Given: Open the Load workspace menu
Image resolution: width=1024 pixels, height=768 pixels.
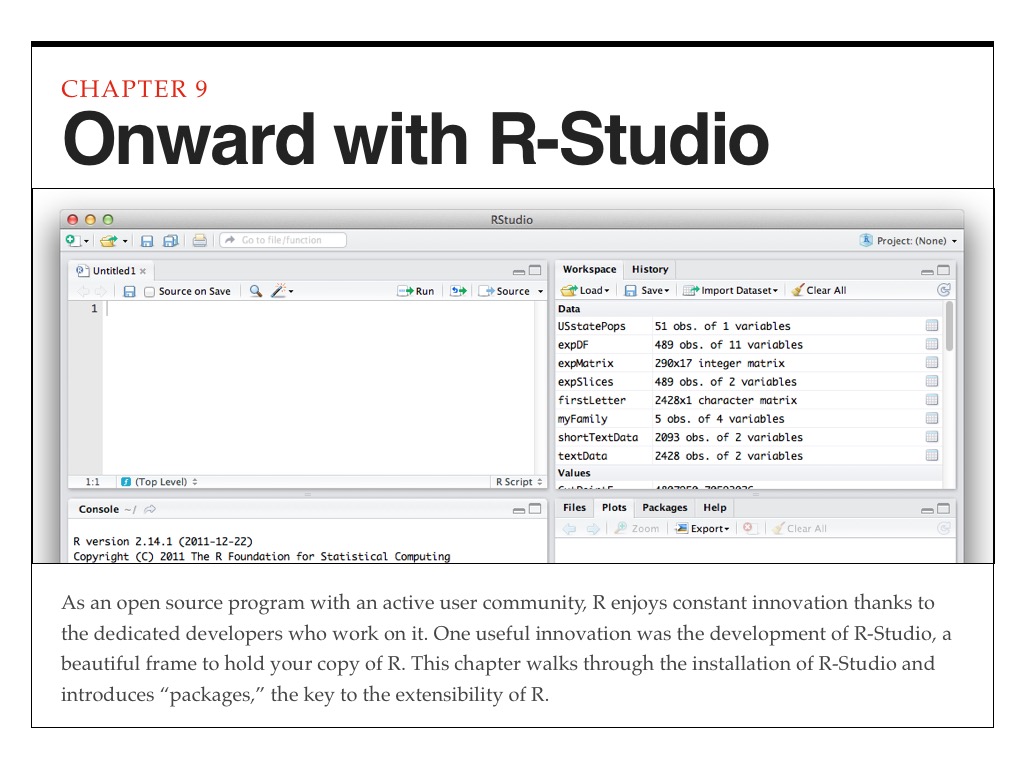Looking at the screenshot, I should click(x=585, y=290).
